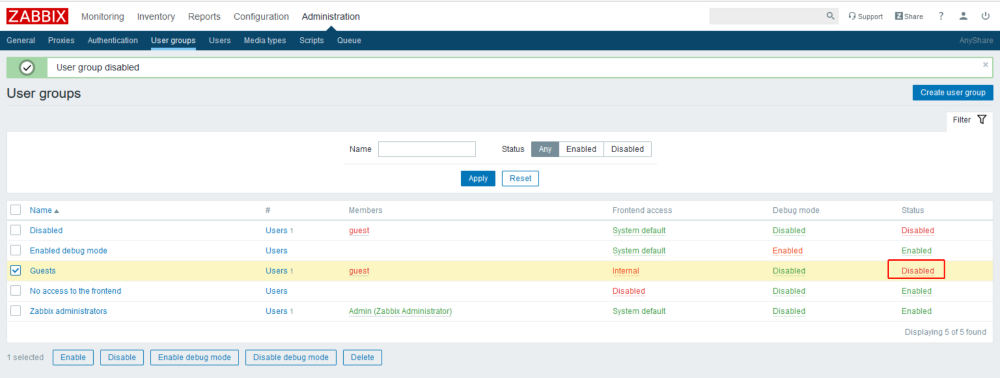Open the Guests user group
1000x378 pixels.
pyautogui.click(x=43, y=271)
